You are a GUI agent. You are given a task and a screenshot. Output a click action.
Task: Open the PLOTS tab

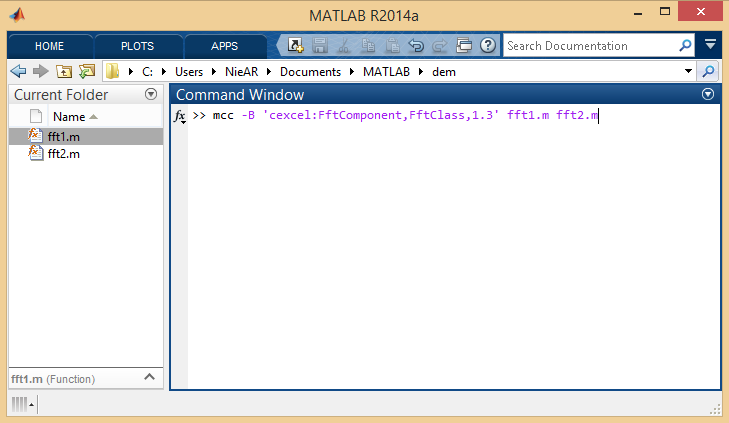click(137, 46)
